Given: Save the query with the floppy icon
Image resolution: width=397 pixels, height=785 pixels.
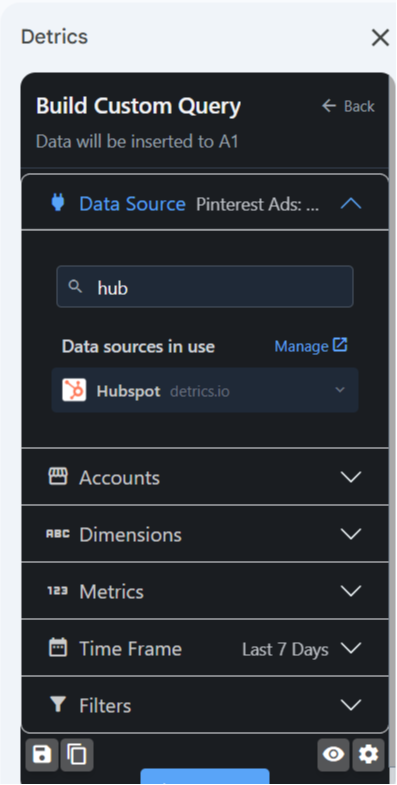Looking at the screenshot, I should (42, 754).
